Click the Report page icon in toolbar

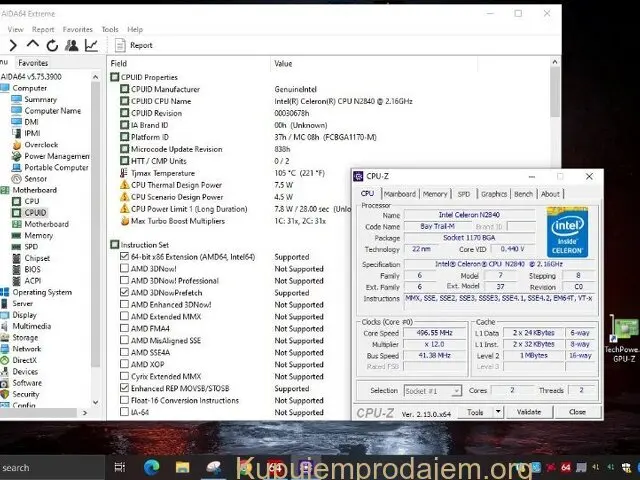point(119,45)
